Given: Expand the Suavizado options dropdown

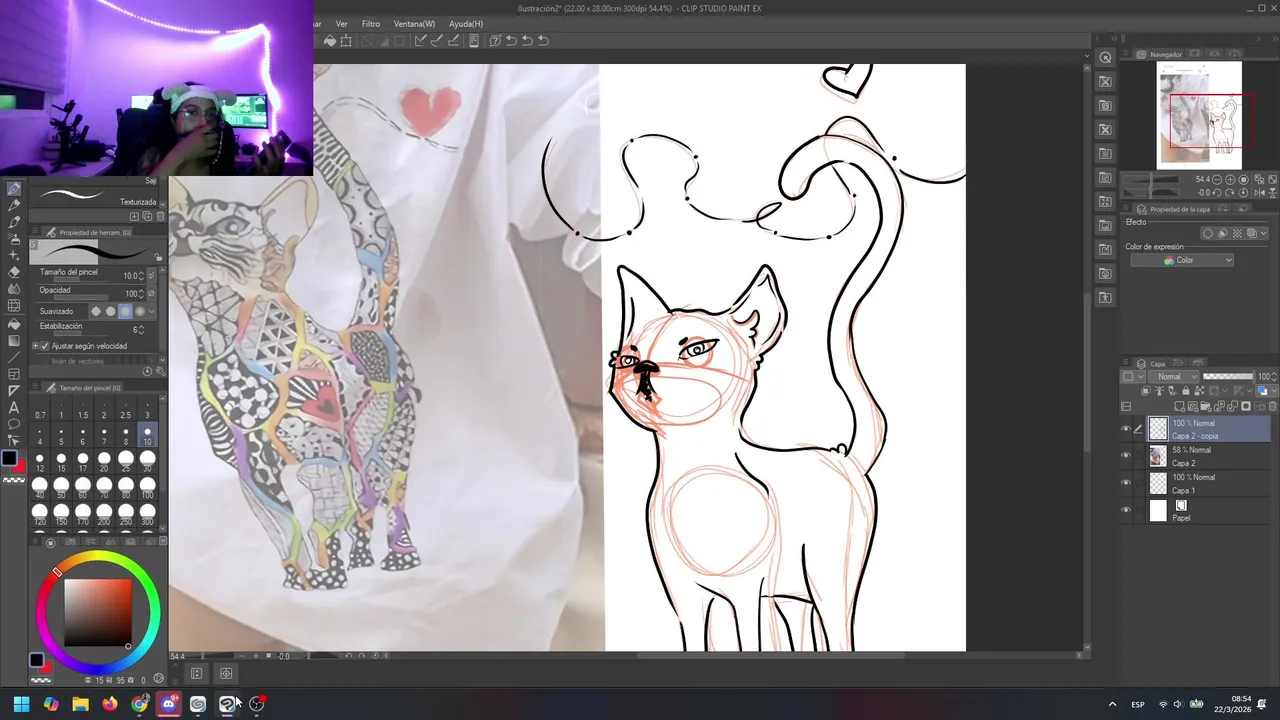Looking at the screenshot, I should click(152, 311).
